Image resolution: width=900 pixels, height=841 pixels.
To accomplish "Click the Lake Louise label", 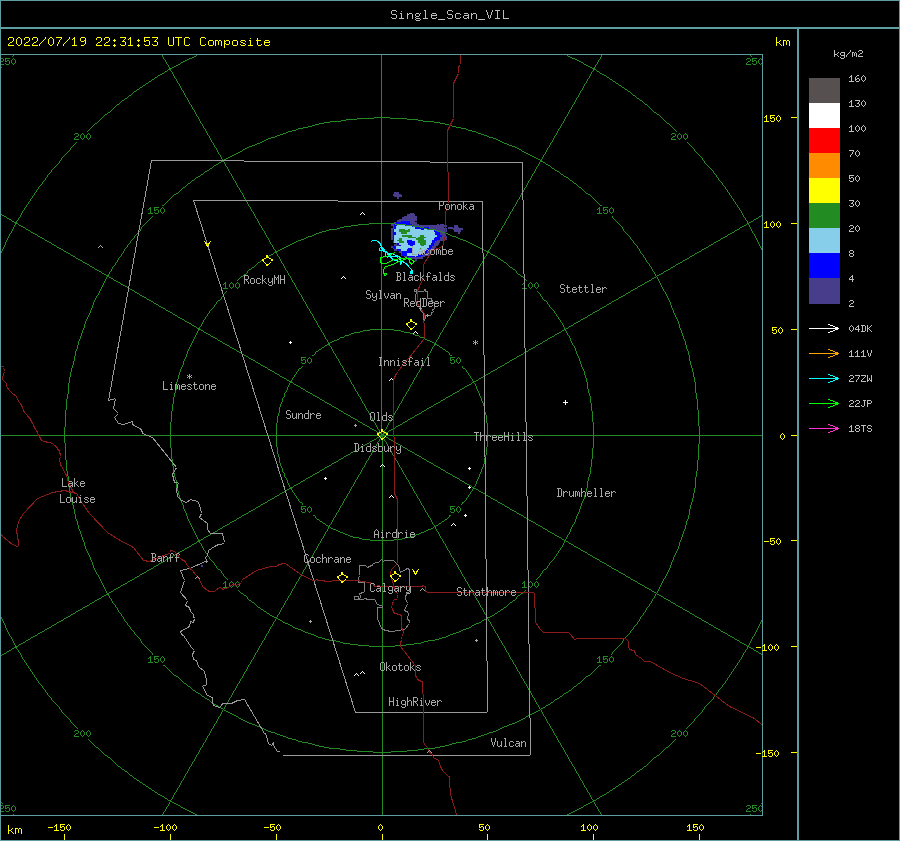I will click(x=77, y=491).
